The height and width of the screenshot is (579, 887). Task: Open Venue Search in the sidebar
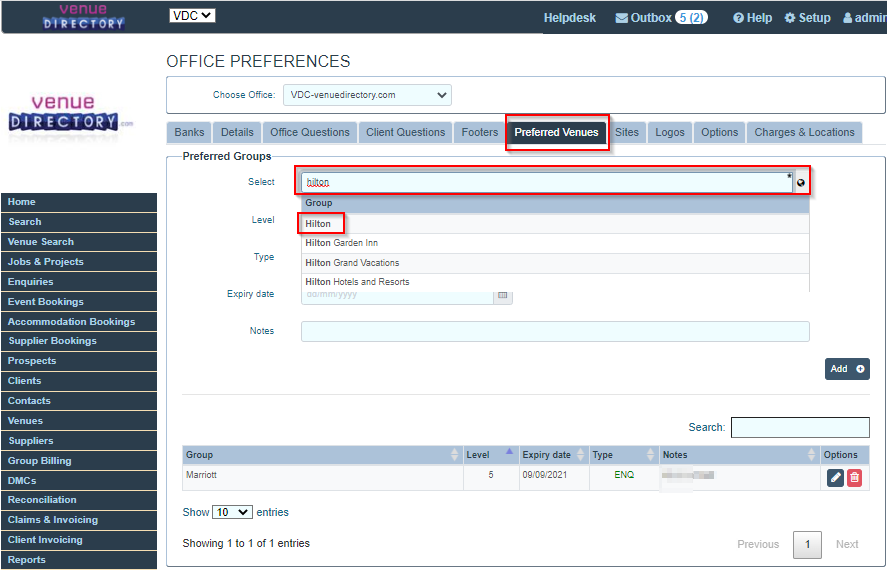pyautogui.click(x=79, y=242)
